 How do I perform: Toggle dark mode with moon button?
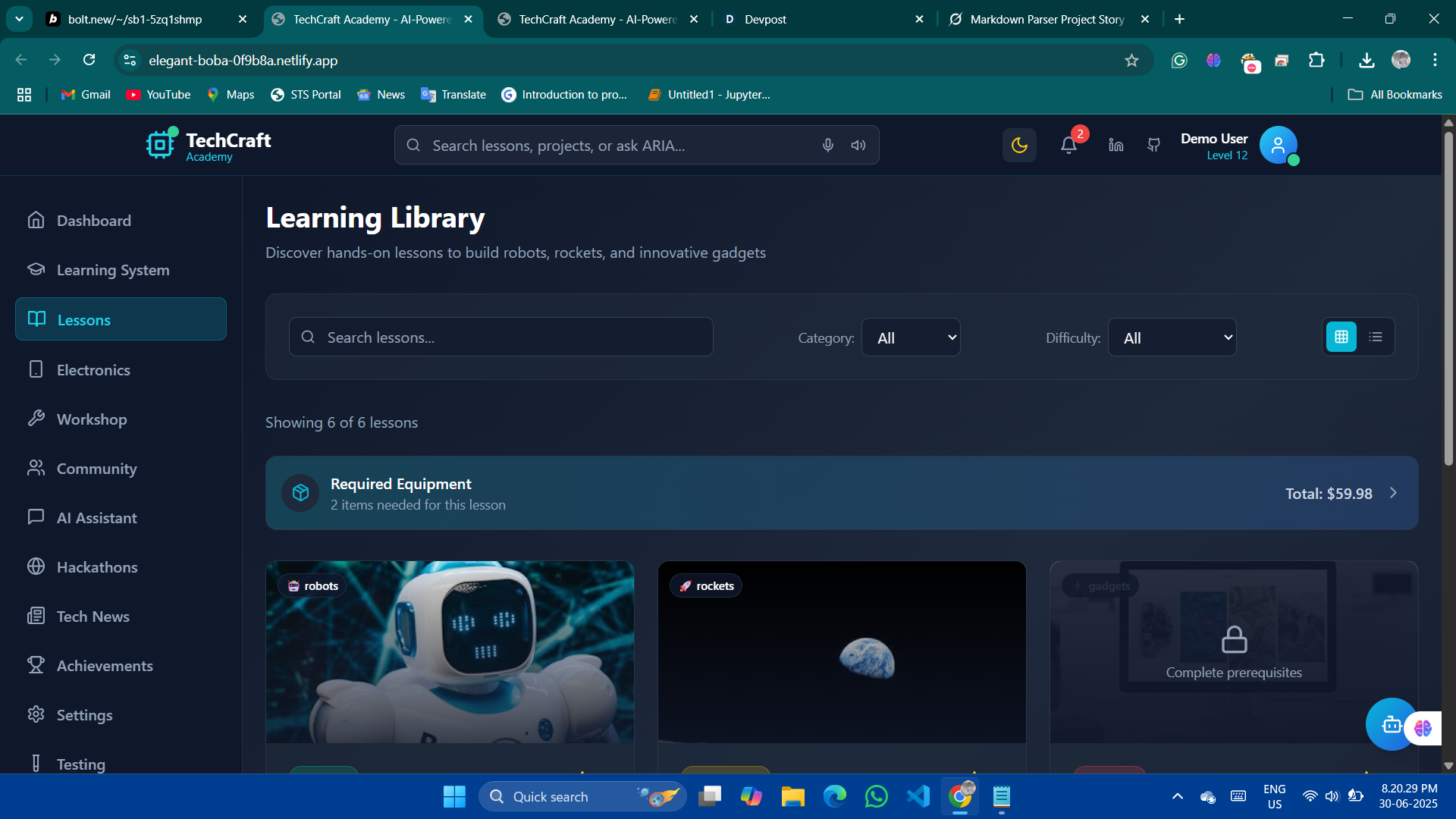click(1019, 145)
